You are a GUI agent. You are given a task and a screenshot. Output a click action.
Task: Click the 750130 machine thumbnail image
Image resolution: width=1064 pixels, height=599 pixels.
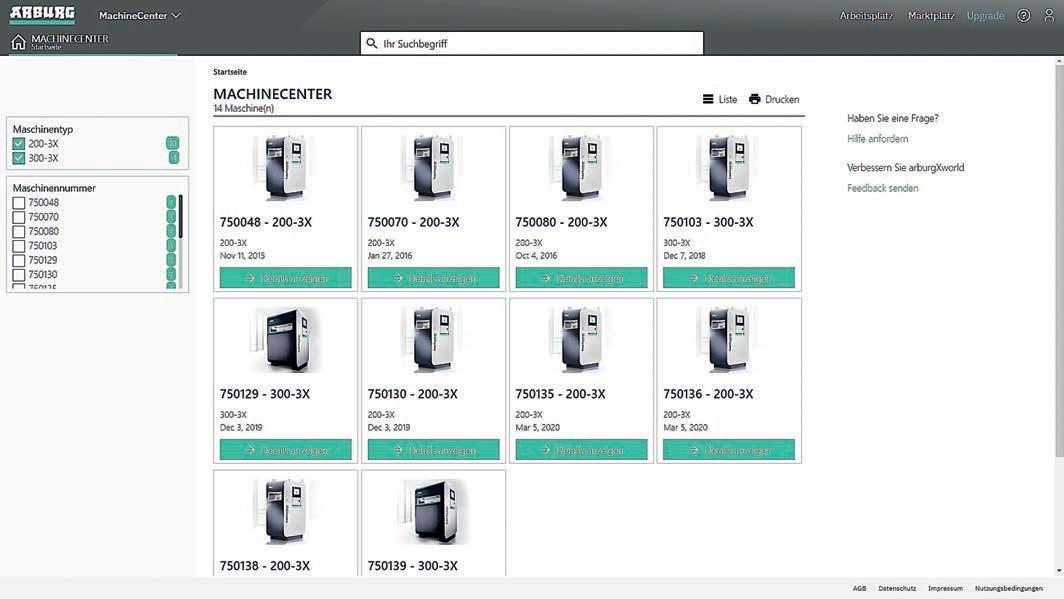[x=433, y=339]
